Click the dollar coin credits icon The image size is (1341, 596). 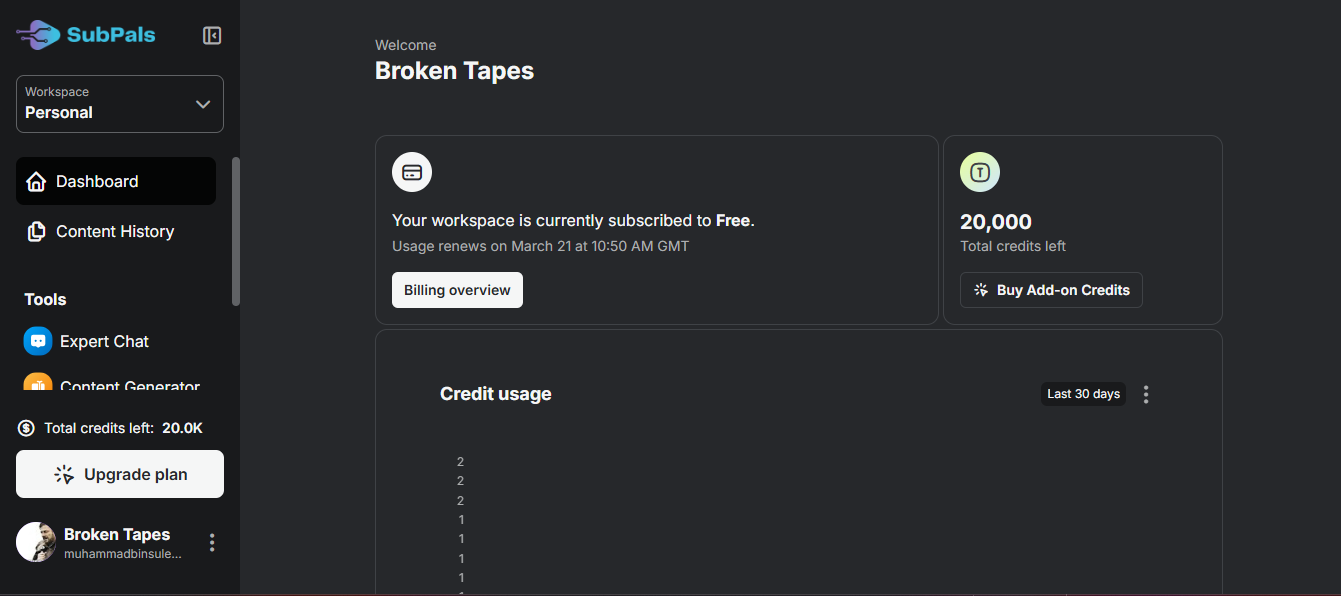27,428
